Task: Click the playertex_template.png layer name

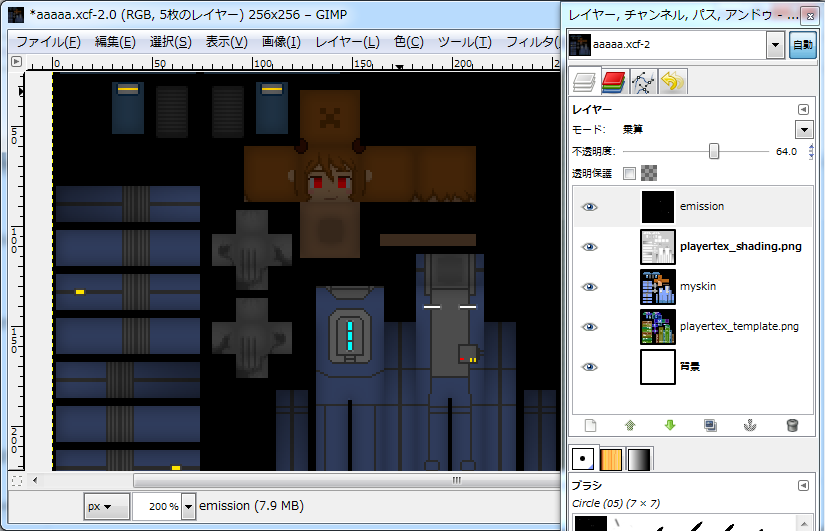Action: pos(739,326)
